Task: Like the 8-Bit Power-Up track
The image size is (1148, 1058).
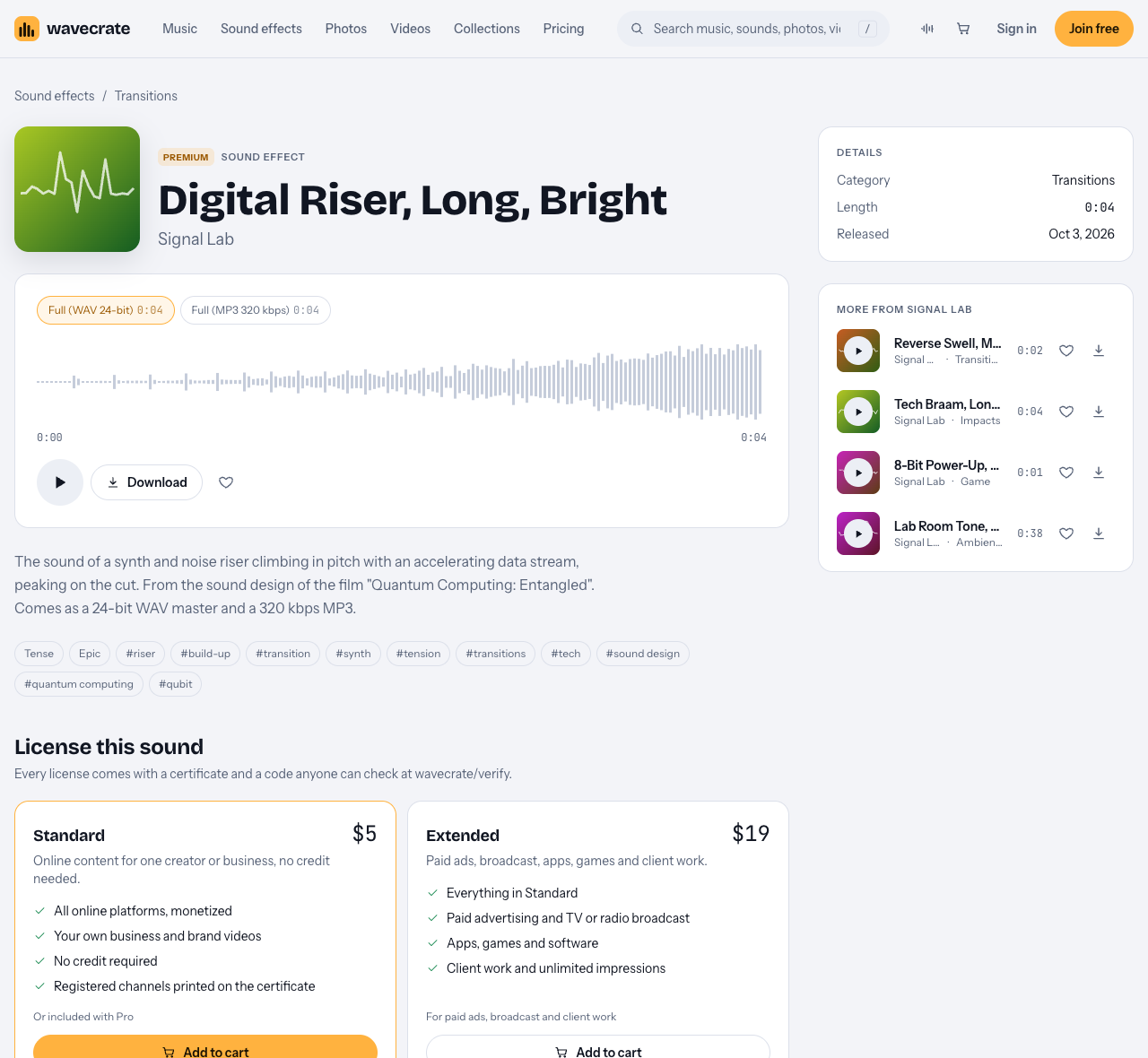Action: tap(1066, 473)
